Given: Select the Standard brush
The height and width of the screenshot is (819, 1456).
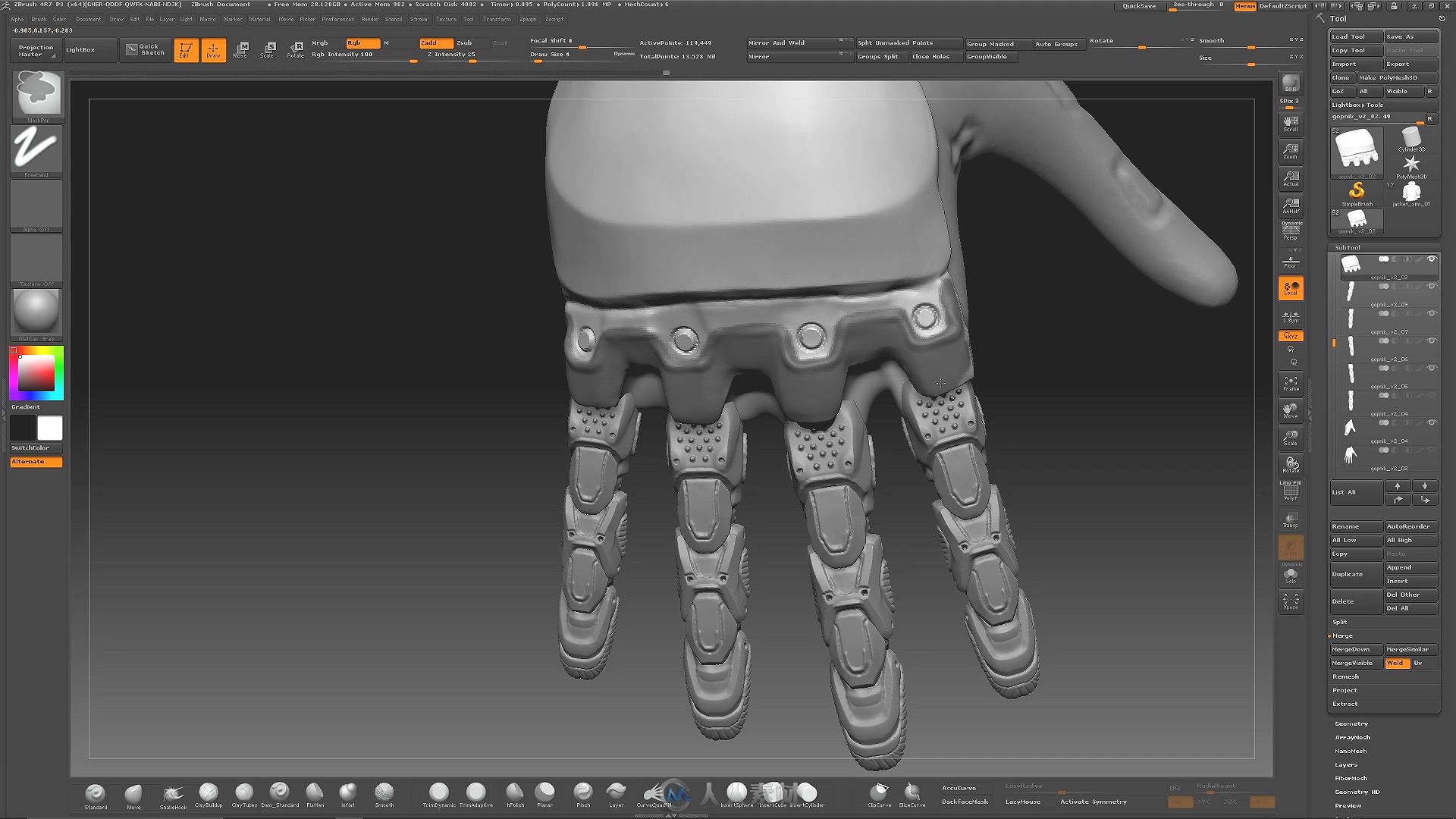Looking at the screenshot, I should coord(96,795).
